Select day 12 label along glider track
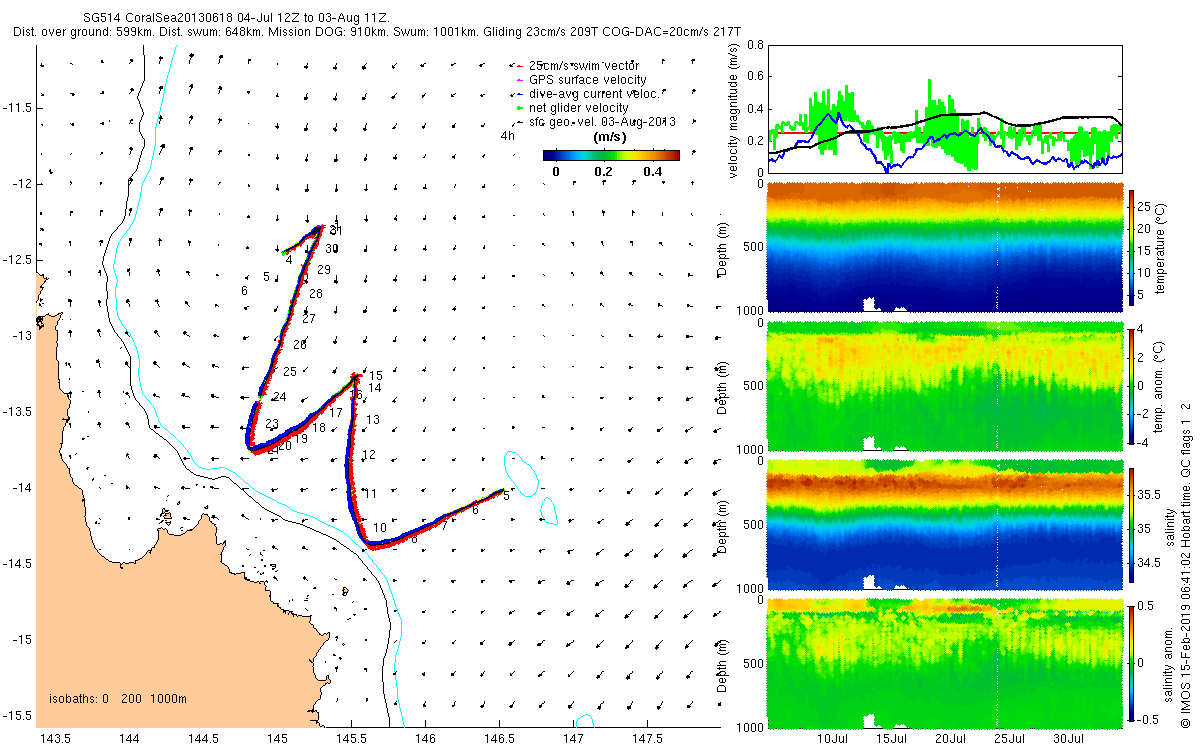Image resolution: width=1200 pixels, height=750 pixels. (x=368, y=455)
